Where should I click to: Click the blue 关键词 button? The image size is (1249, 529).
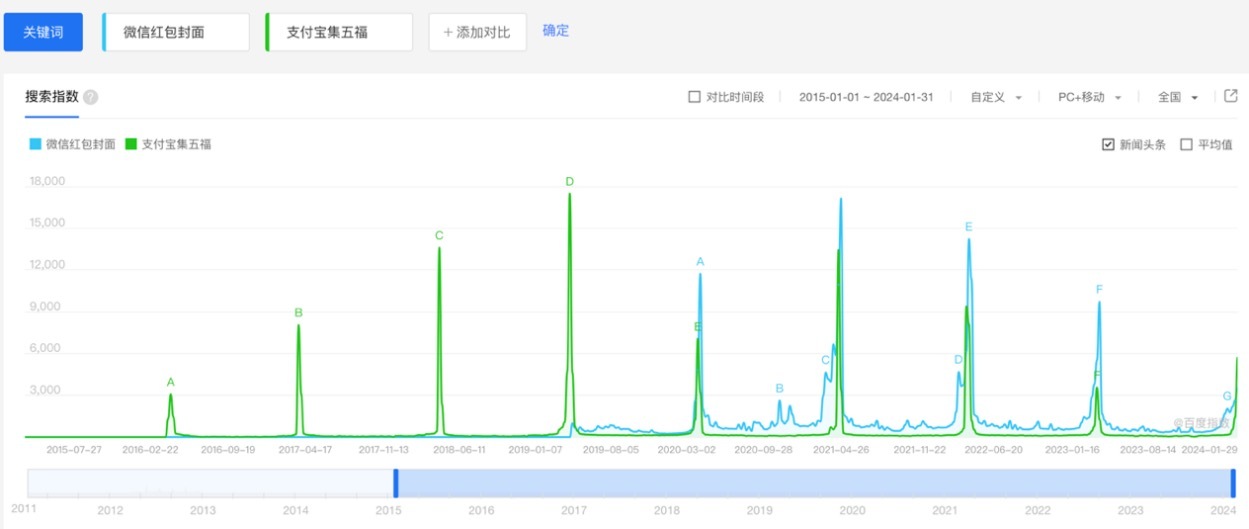(43, 32)
